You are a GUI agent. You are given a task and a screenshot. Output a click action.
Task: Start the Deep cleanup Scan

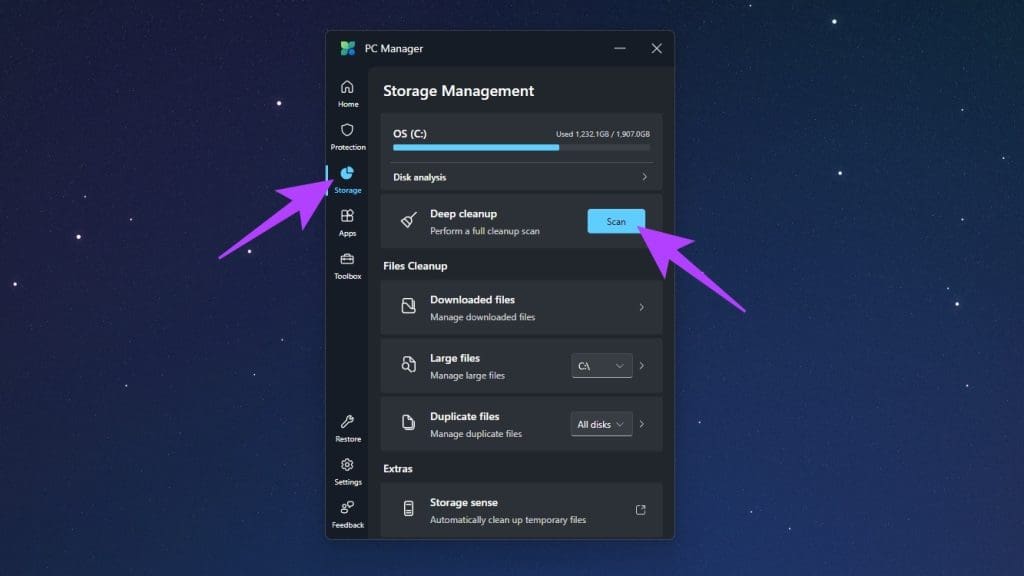[616, 221]
